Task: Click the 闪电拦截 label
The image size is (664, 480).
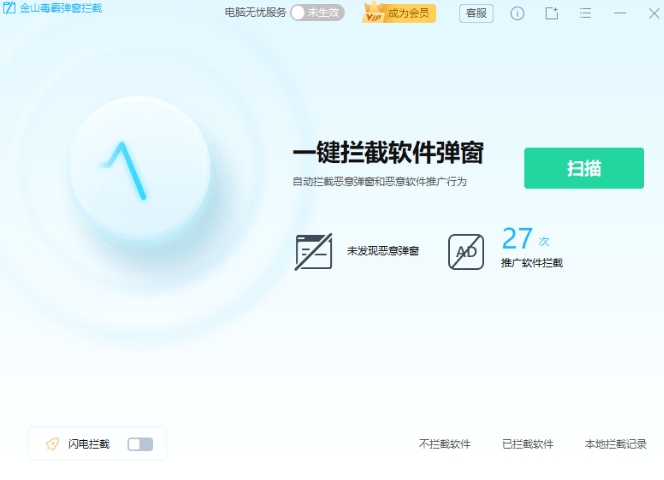Action: click(x=89, y=444)
